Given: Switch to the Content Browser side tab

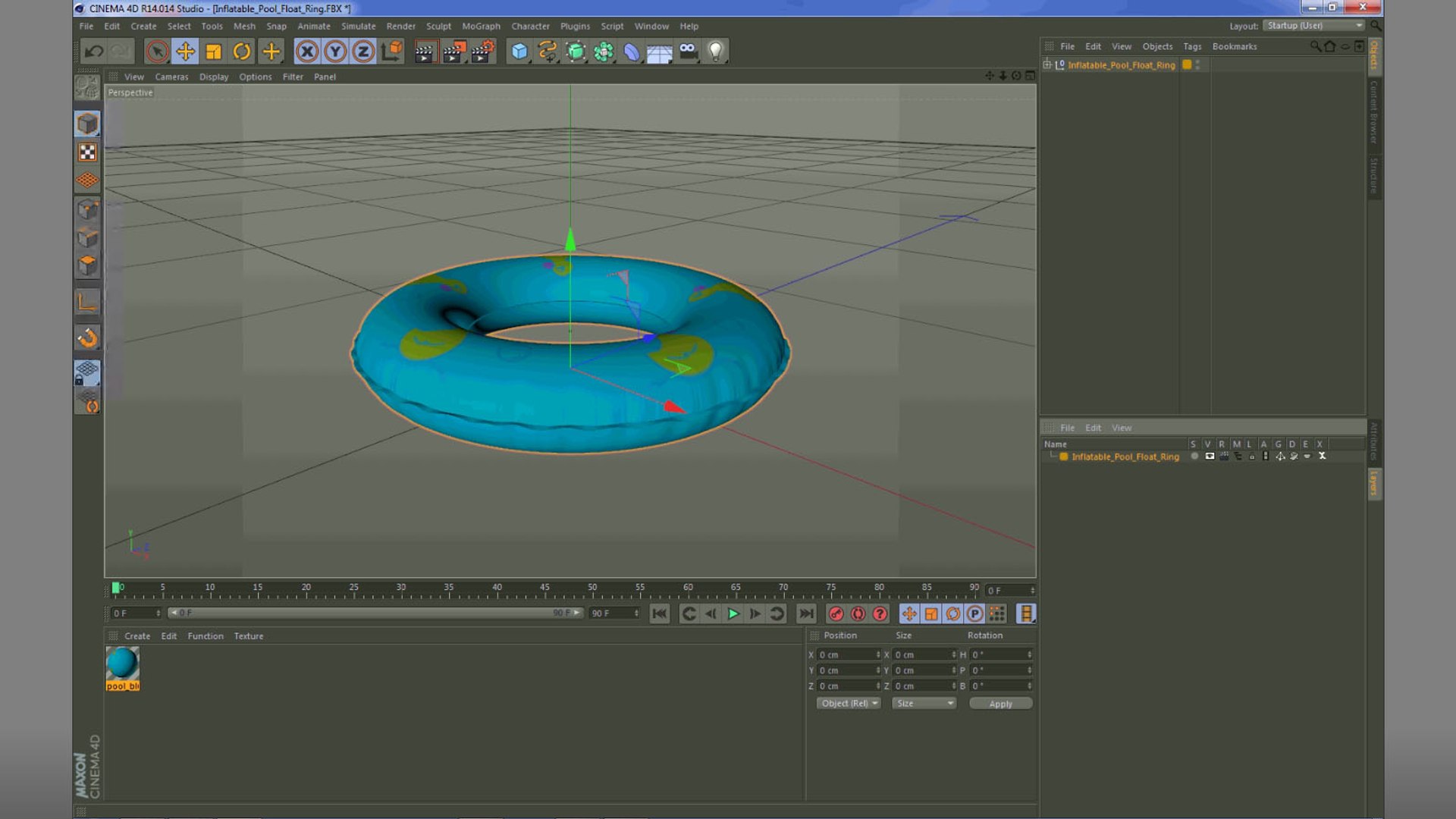Looking at the screenshot, I should (x=1373, y=113).
